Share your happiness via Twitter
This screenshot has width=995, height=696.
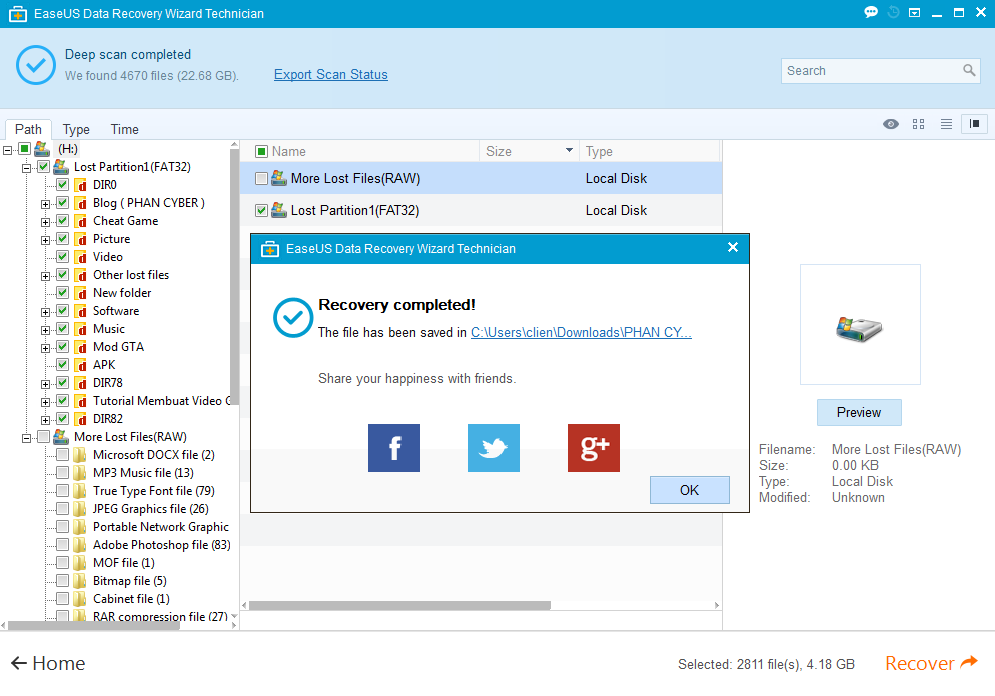pyautogui.click(x=493, y=448)
